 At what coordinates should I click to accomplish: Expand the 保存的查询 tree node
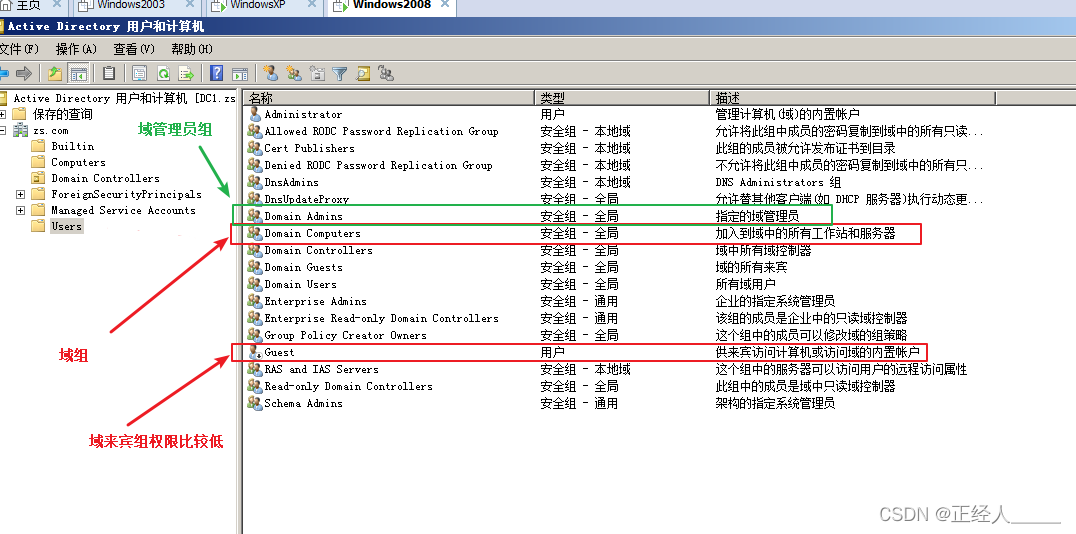click(x=3, y=114)
